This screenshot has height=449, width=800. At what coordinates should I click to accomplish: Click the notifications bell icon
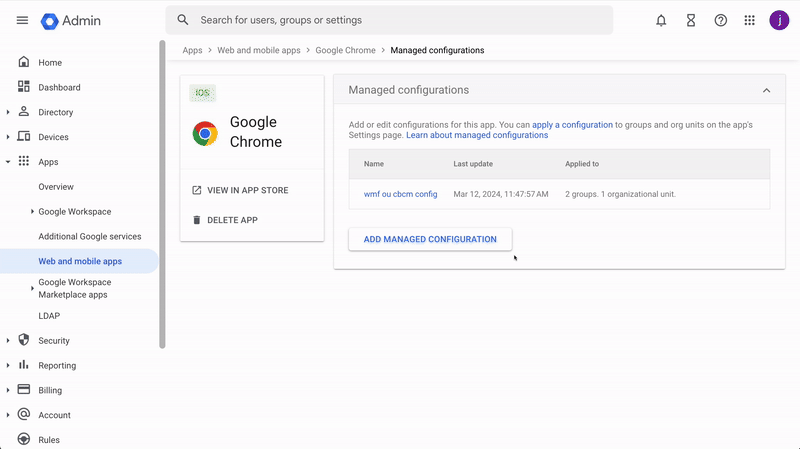[x=661, y=20]
